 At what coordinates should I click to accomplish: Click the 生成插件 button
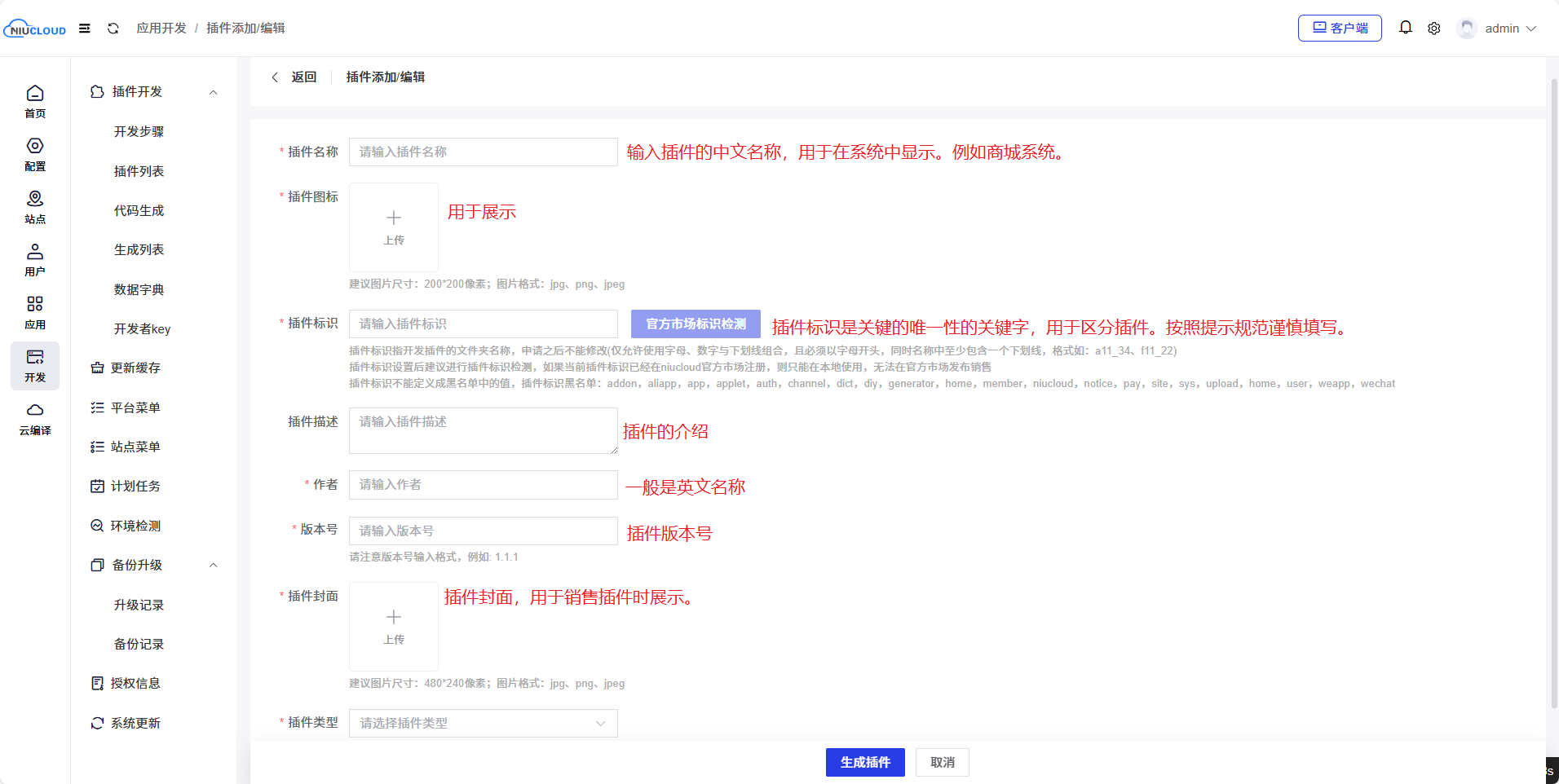(865, 762)
